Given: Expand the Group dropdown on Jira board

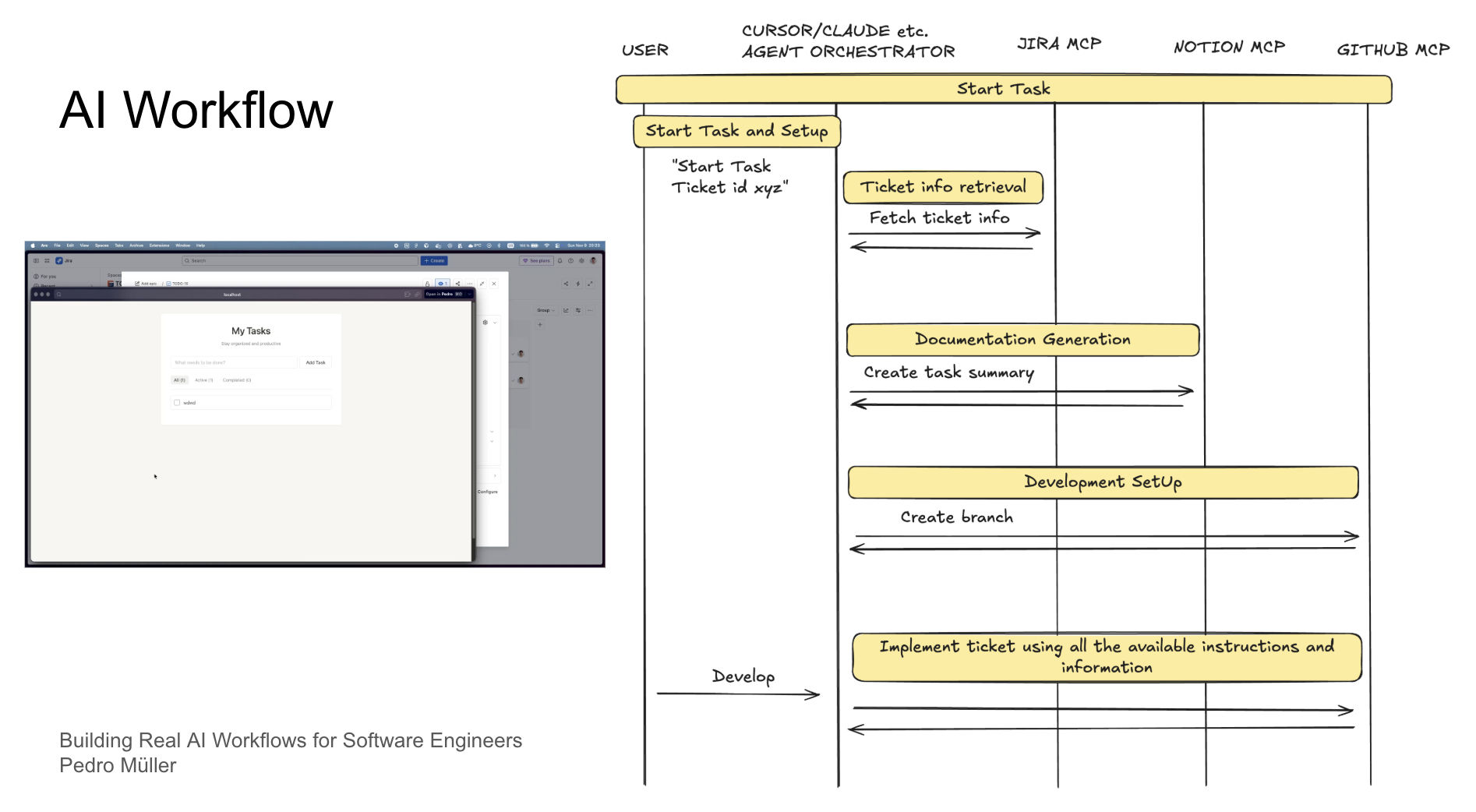Looking at the screenshot, I should [x=546, y=310].
